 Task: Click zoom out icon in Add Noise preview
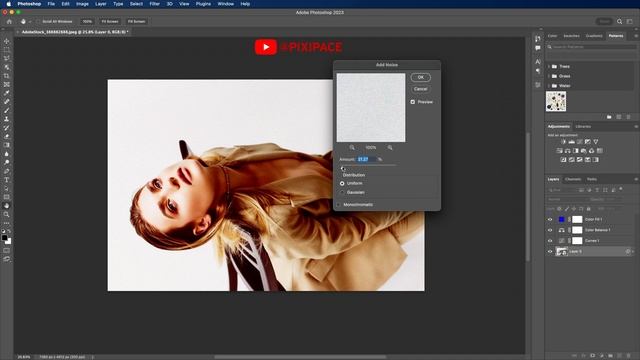[x=352, y=147]
